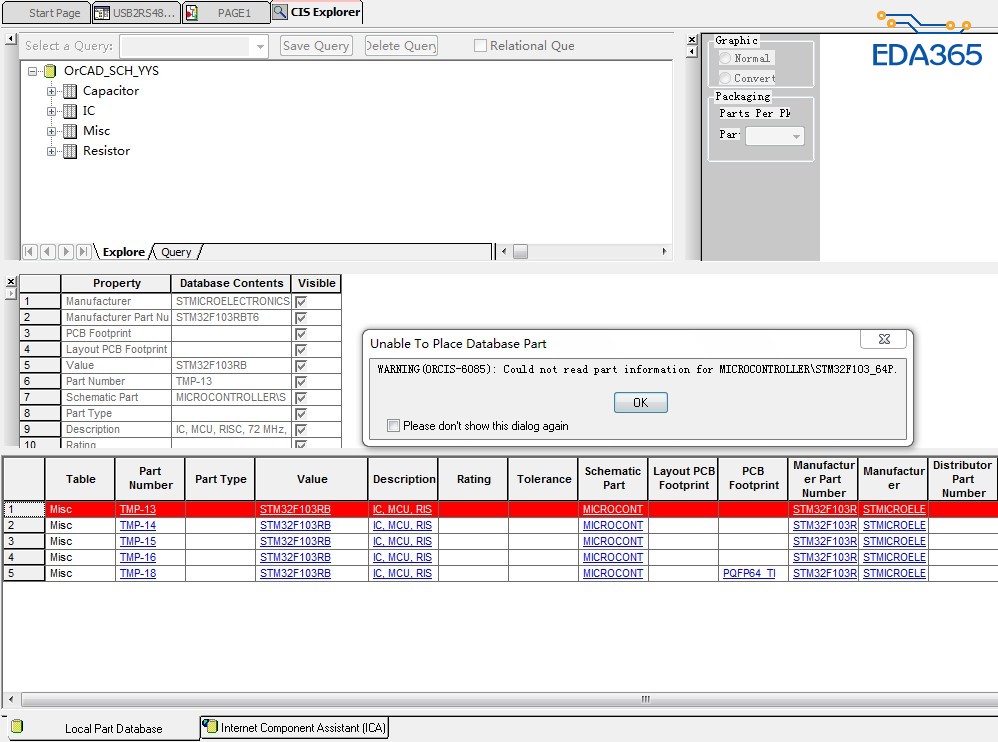Open the TMP-14 part number link
This screenshot has width=998, height=742.
pos(138,525)
